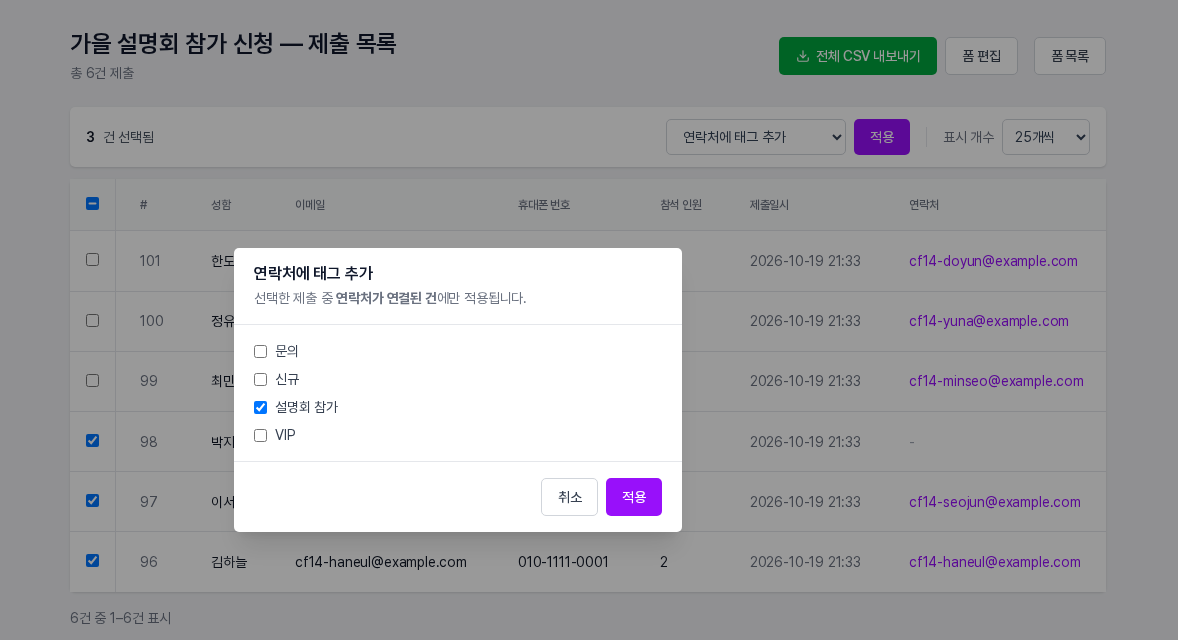Deselect row 97 checkbox
This screenshot has width=1178, height=640.
tap(92, 501)
